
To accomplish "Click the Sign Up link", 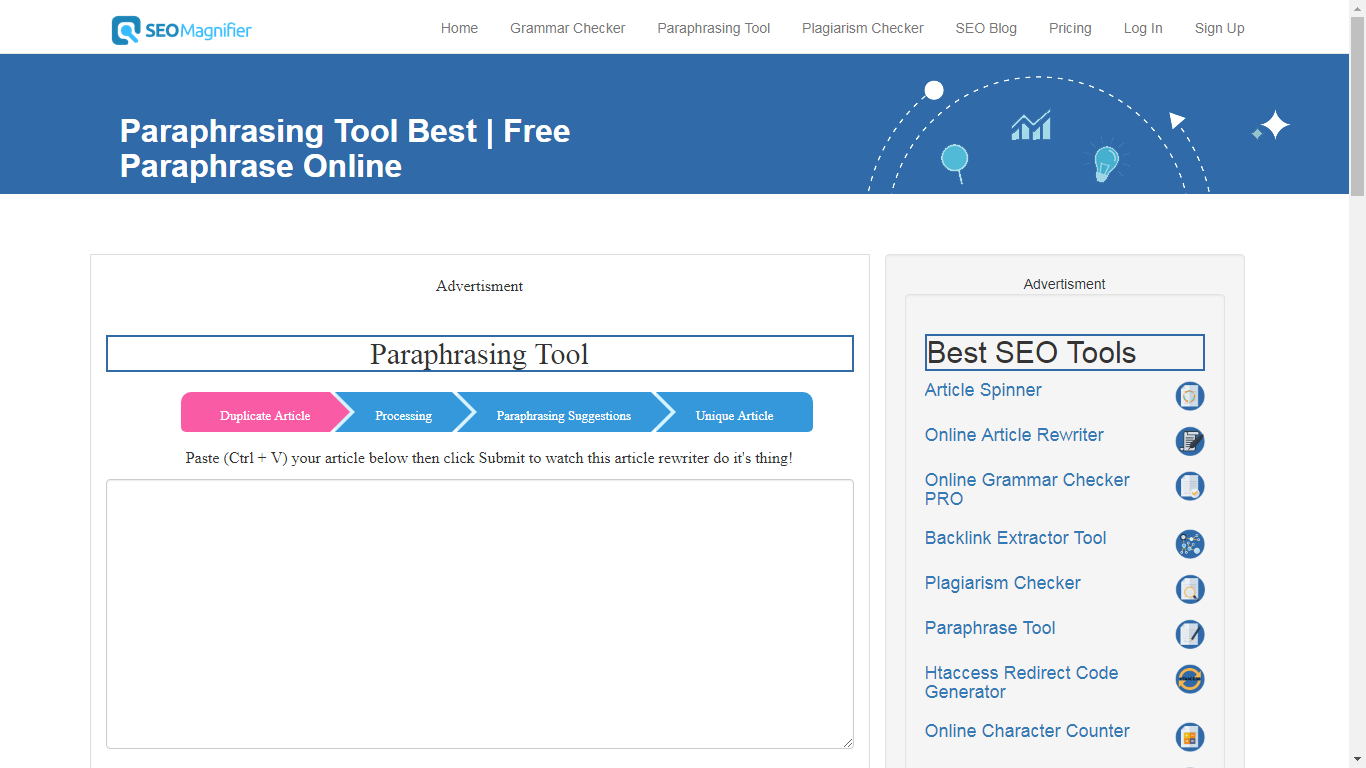I will [1219, 28].
